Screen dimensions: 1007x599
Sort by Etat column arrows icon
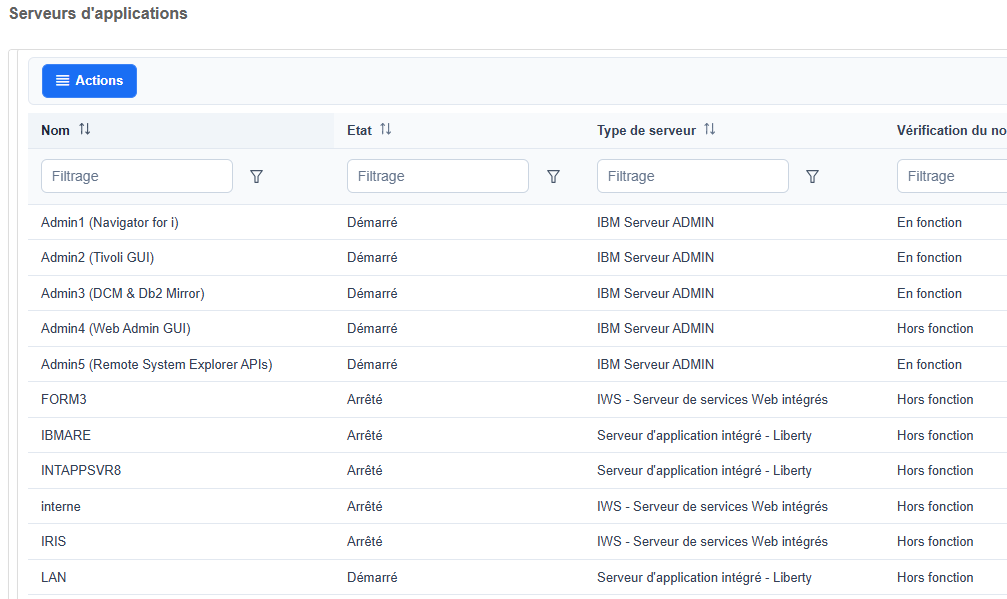385,129
